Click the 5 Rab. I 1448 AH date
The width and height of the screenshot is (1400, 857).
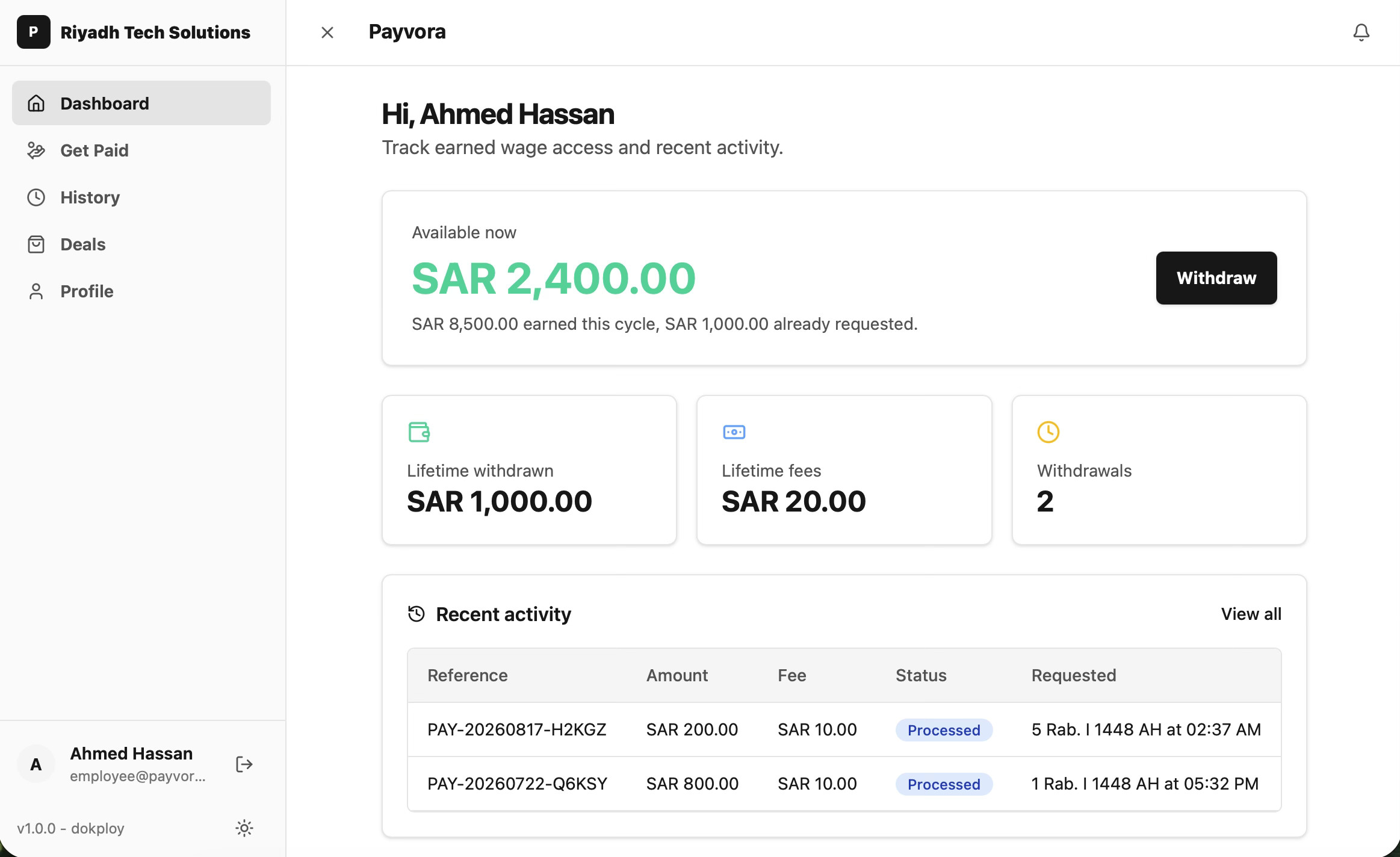pyautogui.click(x=1145, y=729)
